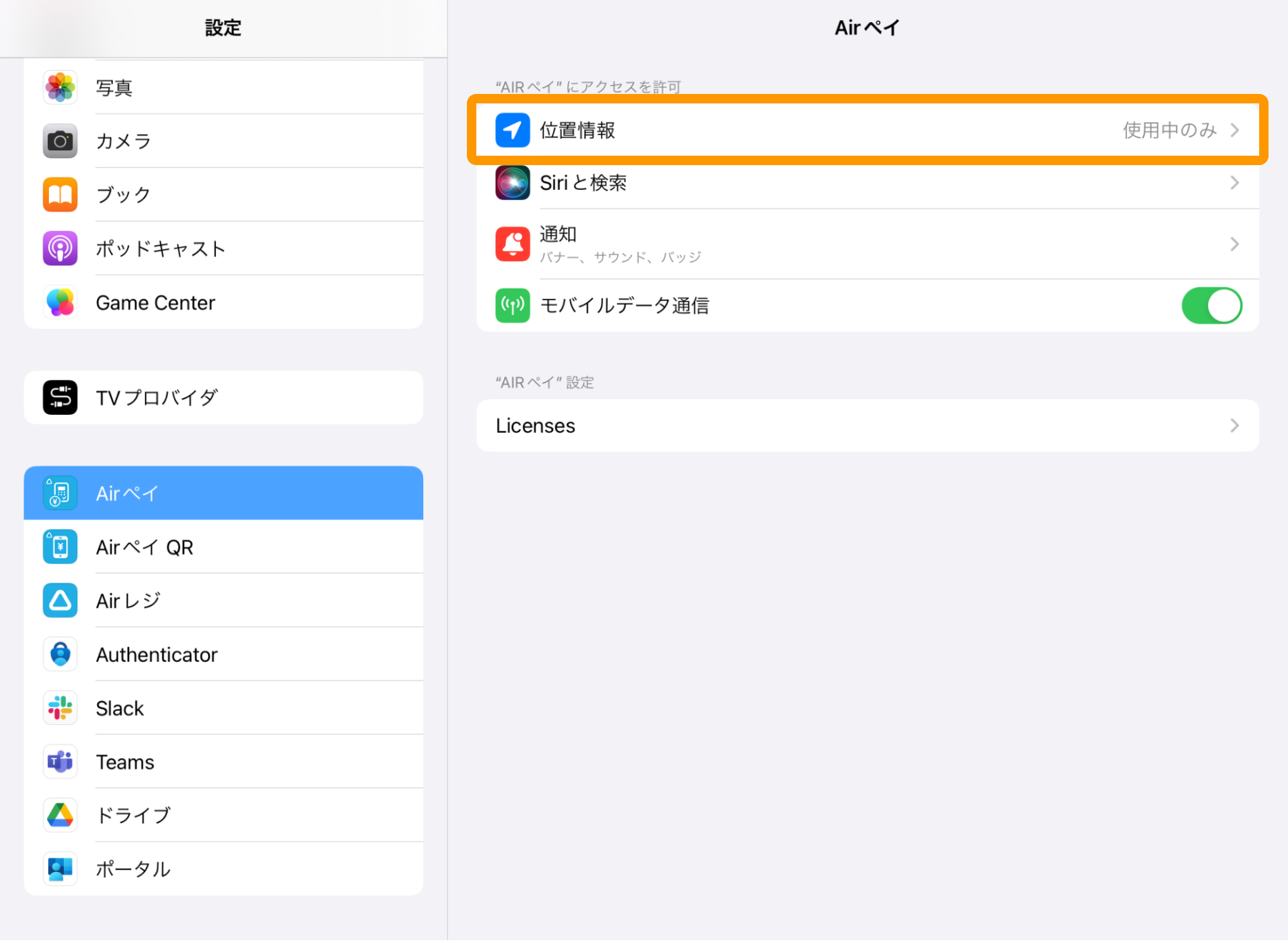
Task: Open 写真 app settings
Action: tap(221, 89)
